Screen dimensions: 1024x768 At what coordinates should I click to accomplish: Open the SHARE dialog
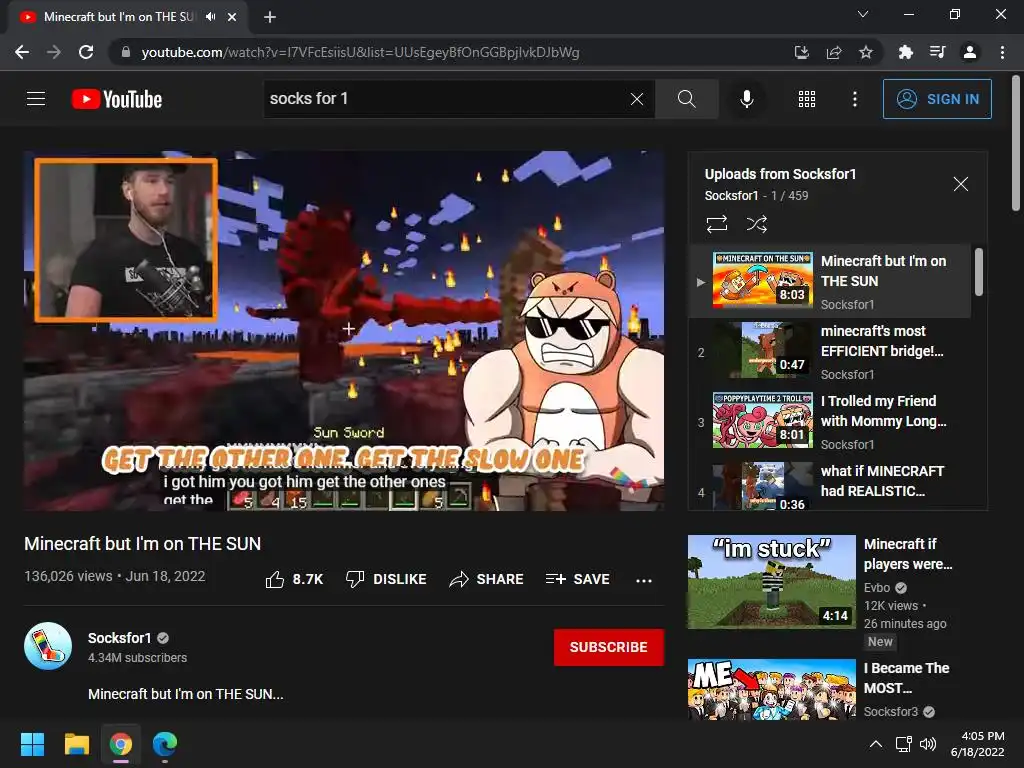487,579
